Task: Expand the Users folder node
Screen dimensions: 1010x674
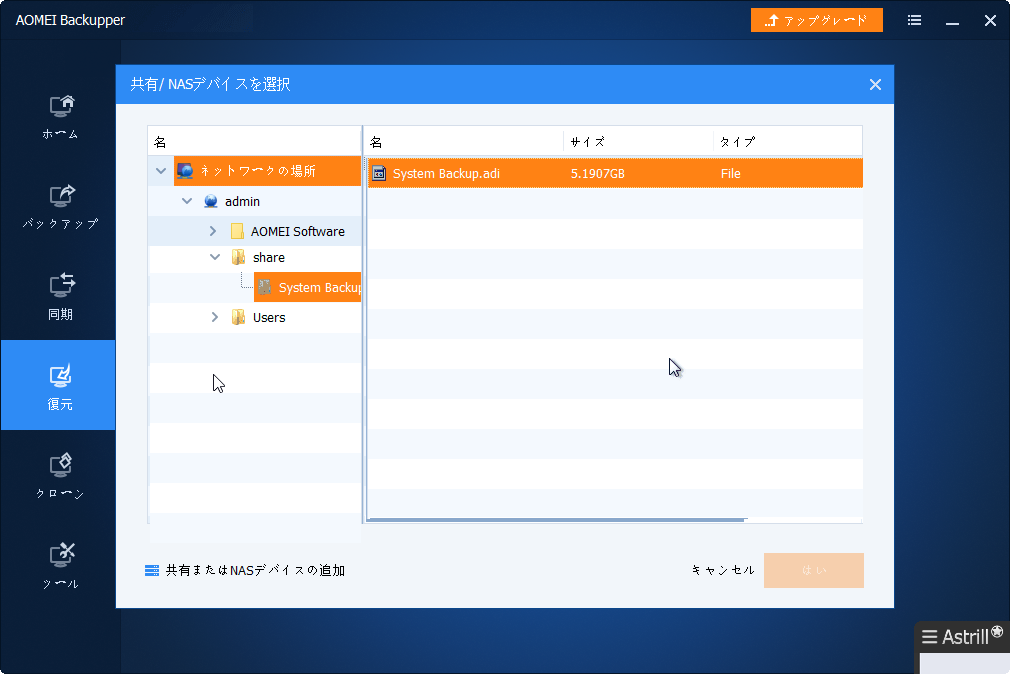Action: tap(215, 317)
